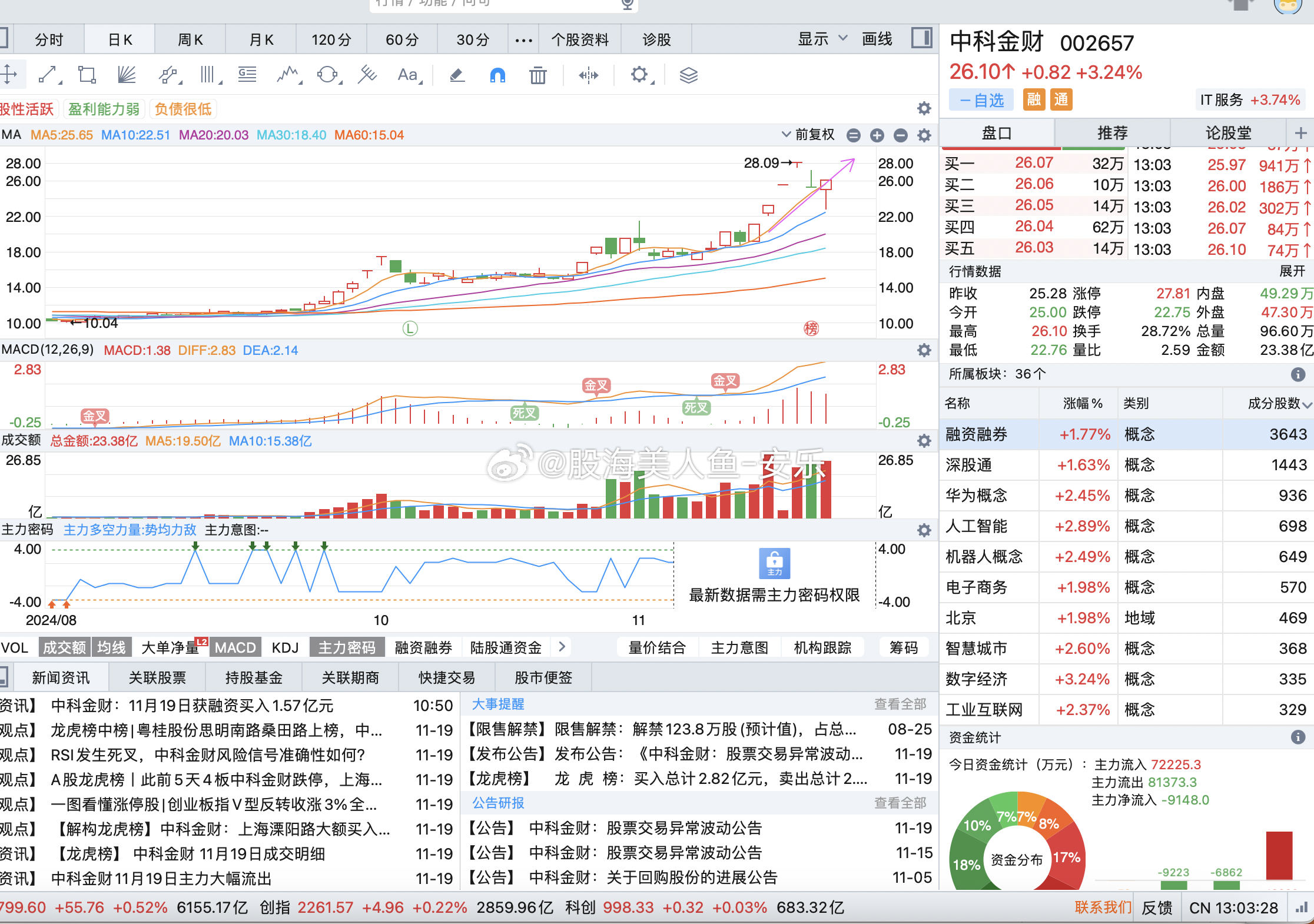Click the 所属板块 info icon
Screen dimensions: 1314x924
tap(1298, 374)
